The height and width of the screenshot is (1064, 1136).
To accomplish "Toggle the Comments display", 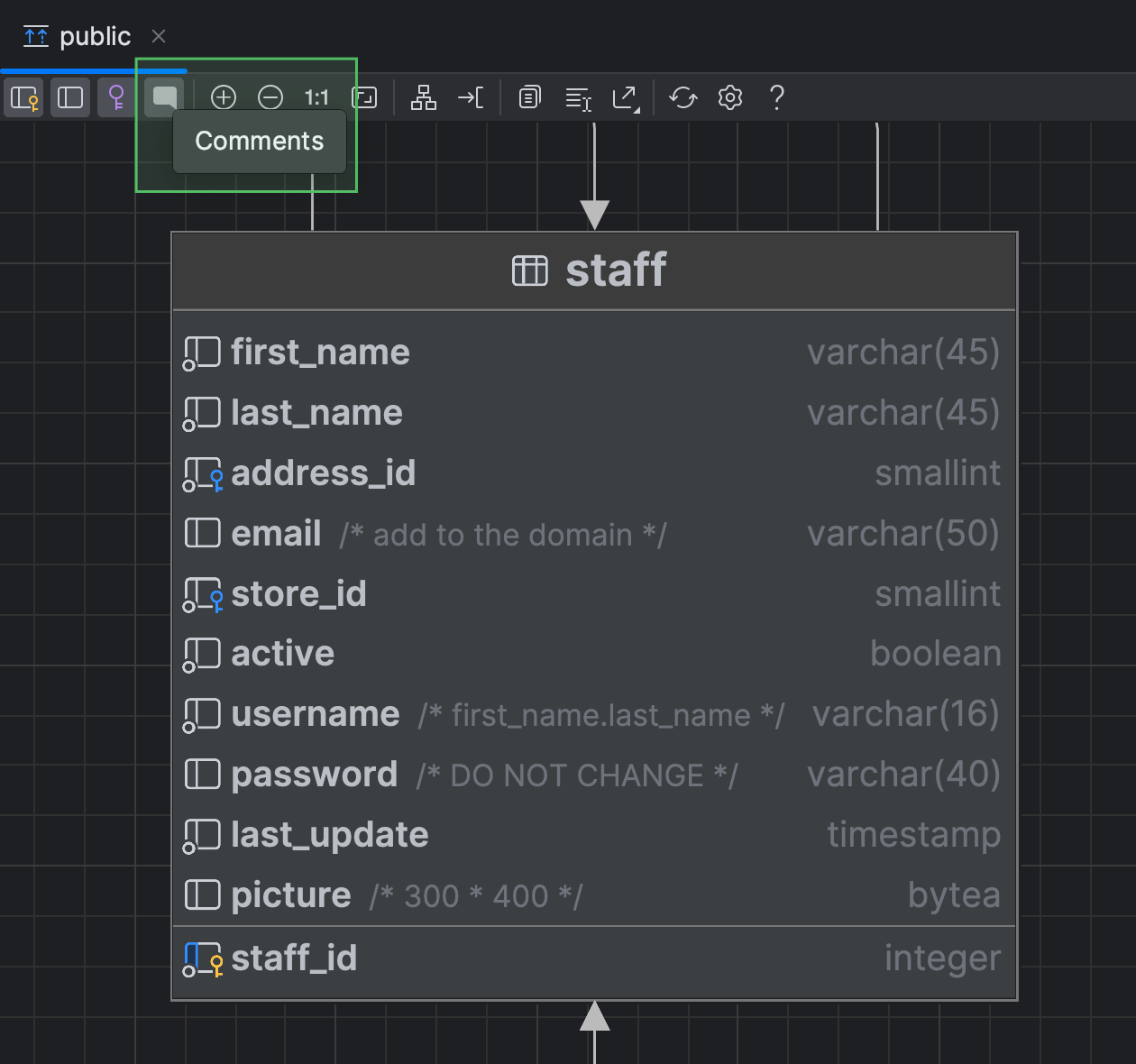I will click(163, 97).
